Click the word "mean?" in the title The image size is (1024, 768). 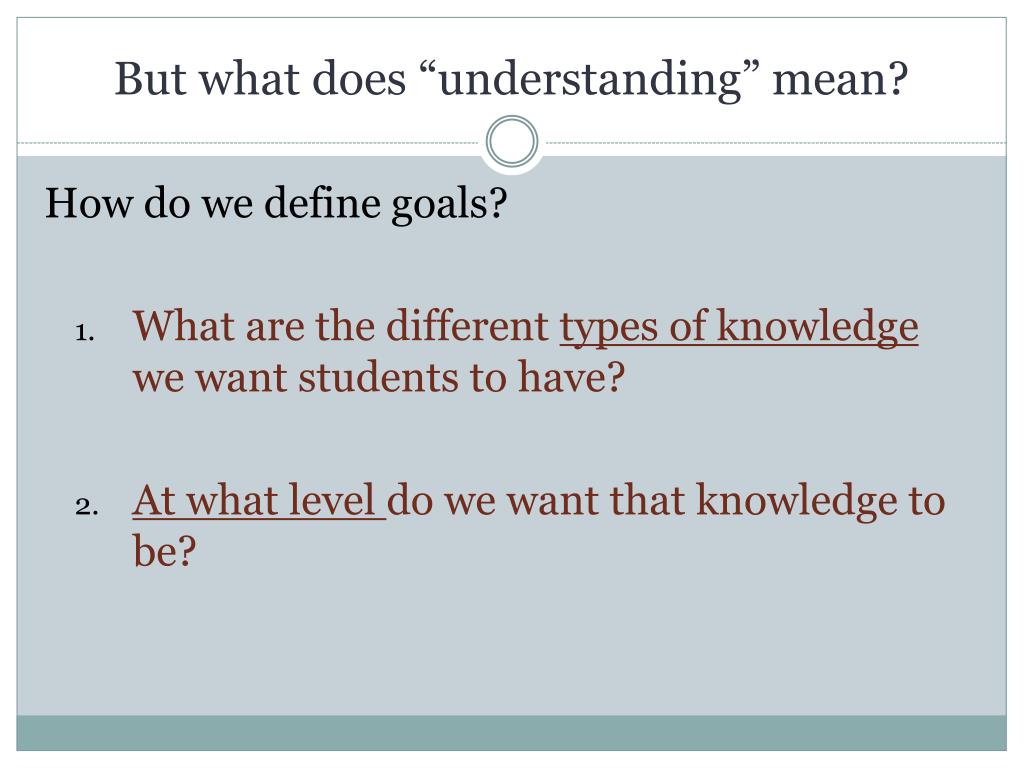tap(840, 79)
